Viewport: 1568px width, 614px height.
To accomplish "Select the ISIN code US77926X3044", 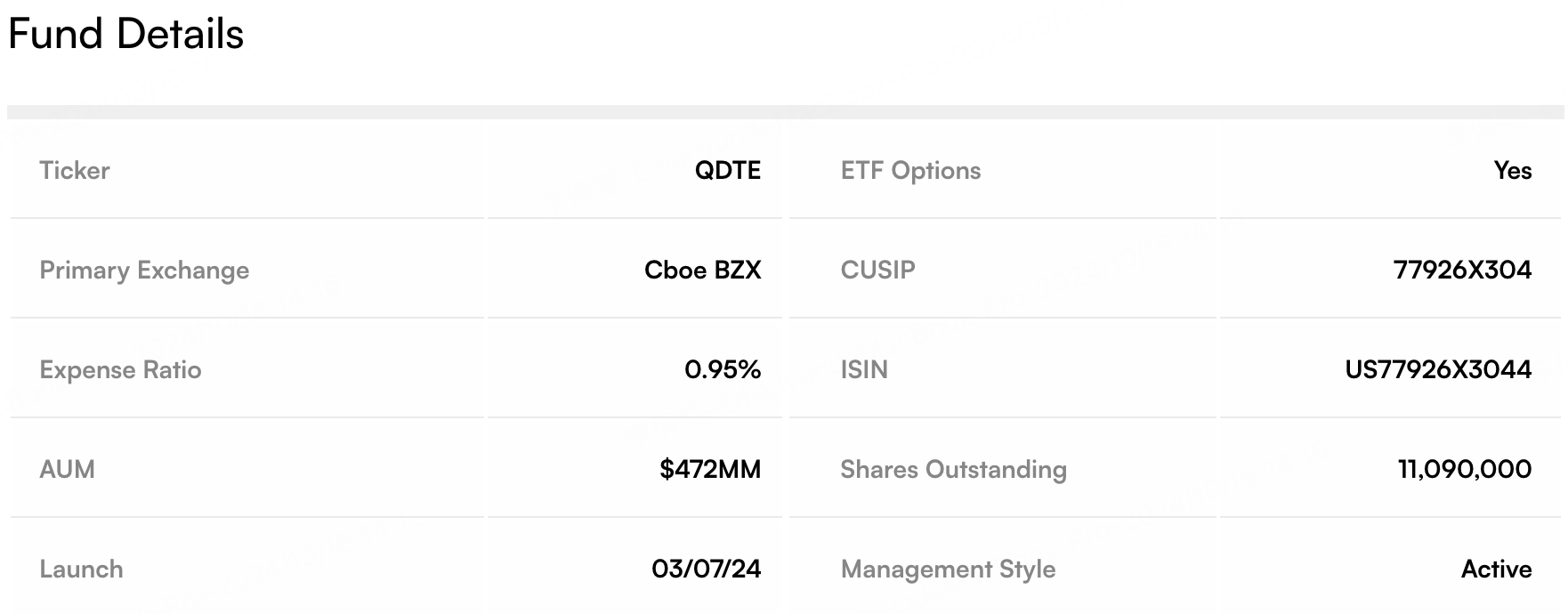I will [x=1438, y=370].
